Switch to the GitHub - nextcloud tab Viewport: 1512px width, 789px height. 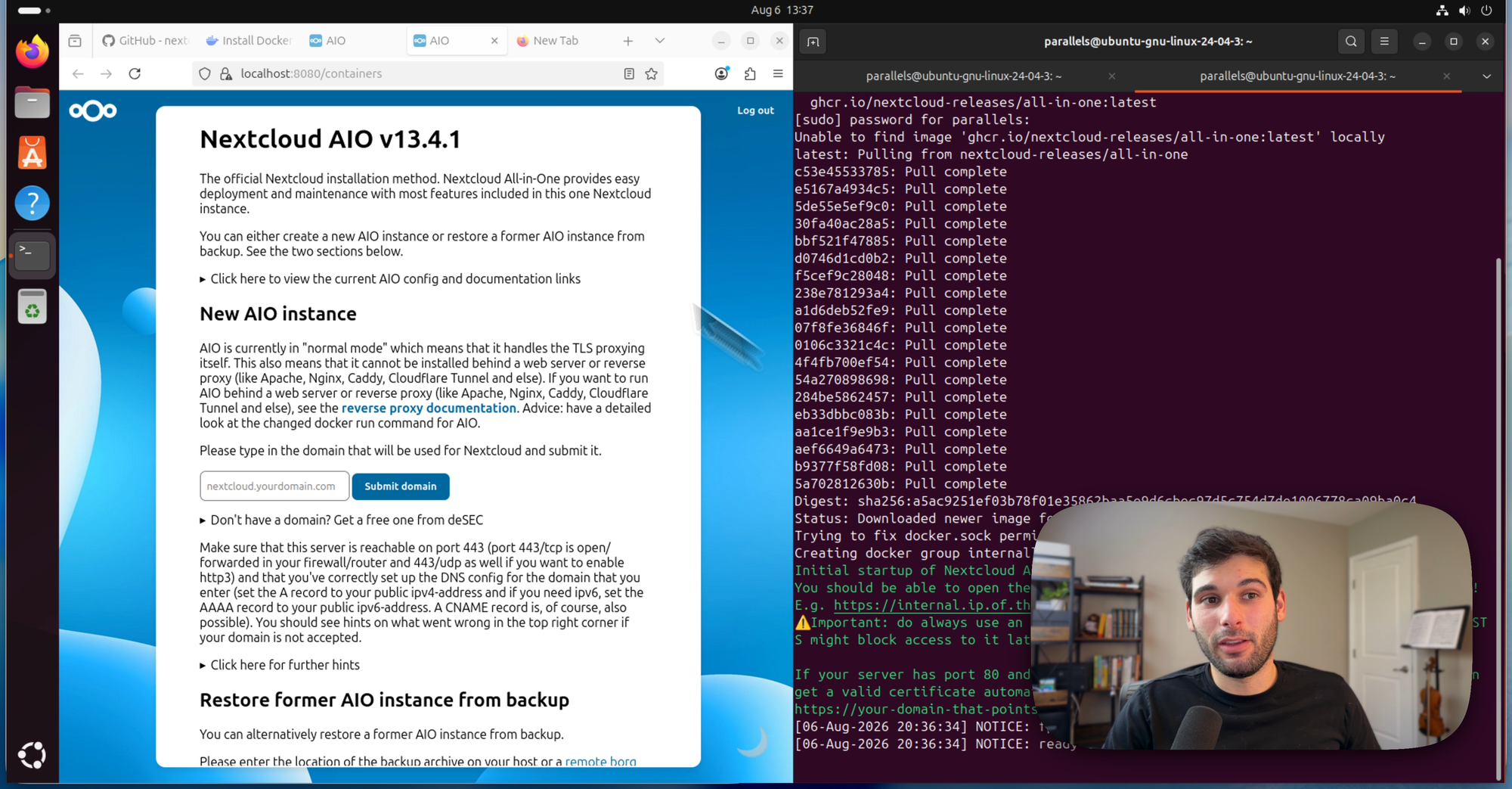[x=147, y=41]
